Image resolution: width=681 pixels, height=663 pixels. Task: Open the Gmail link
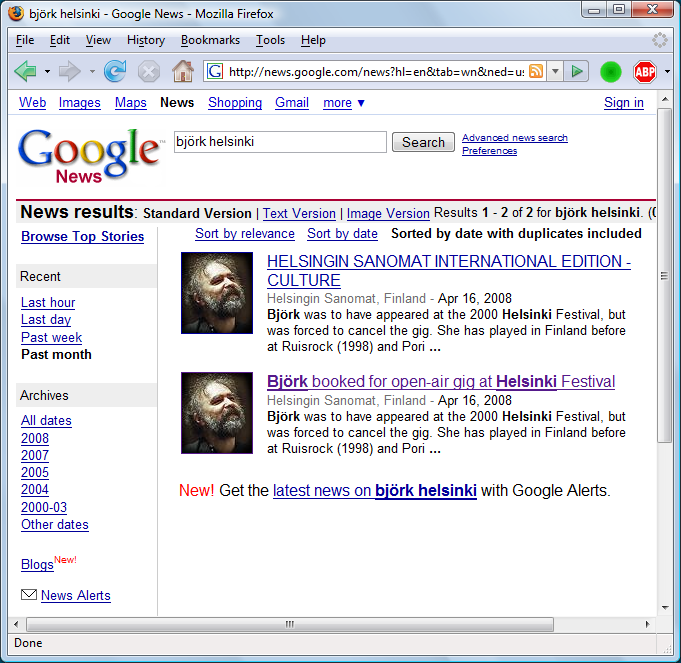pos(292,102)
